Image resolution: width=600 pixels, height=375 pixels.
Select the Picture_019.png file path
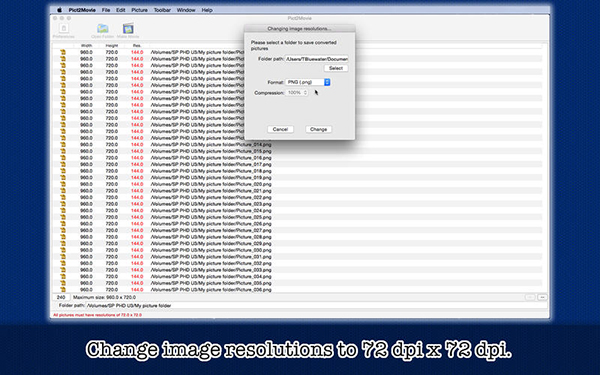point(211,178)
